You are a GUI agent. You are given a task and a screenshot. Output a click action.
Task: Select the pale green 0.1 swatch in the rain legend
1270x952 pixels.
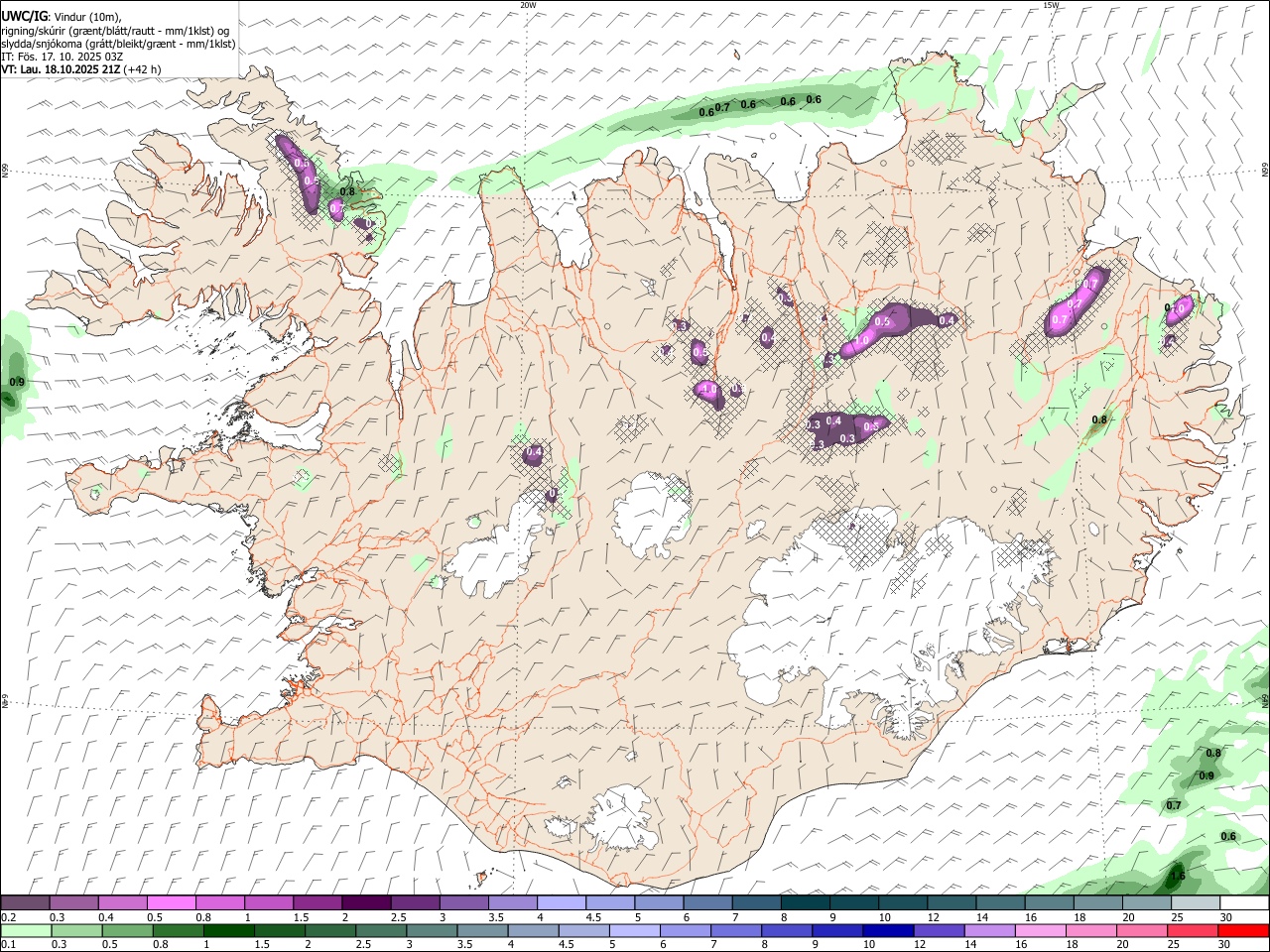(x=26, y=931)
